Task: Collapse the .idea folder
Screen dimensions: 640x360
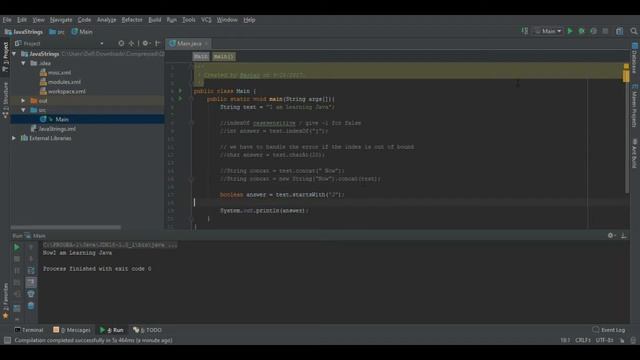Action: (23, 63)
